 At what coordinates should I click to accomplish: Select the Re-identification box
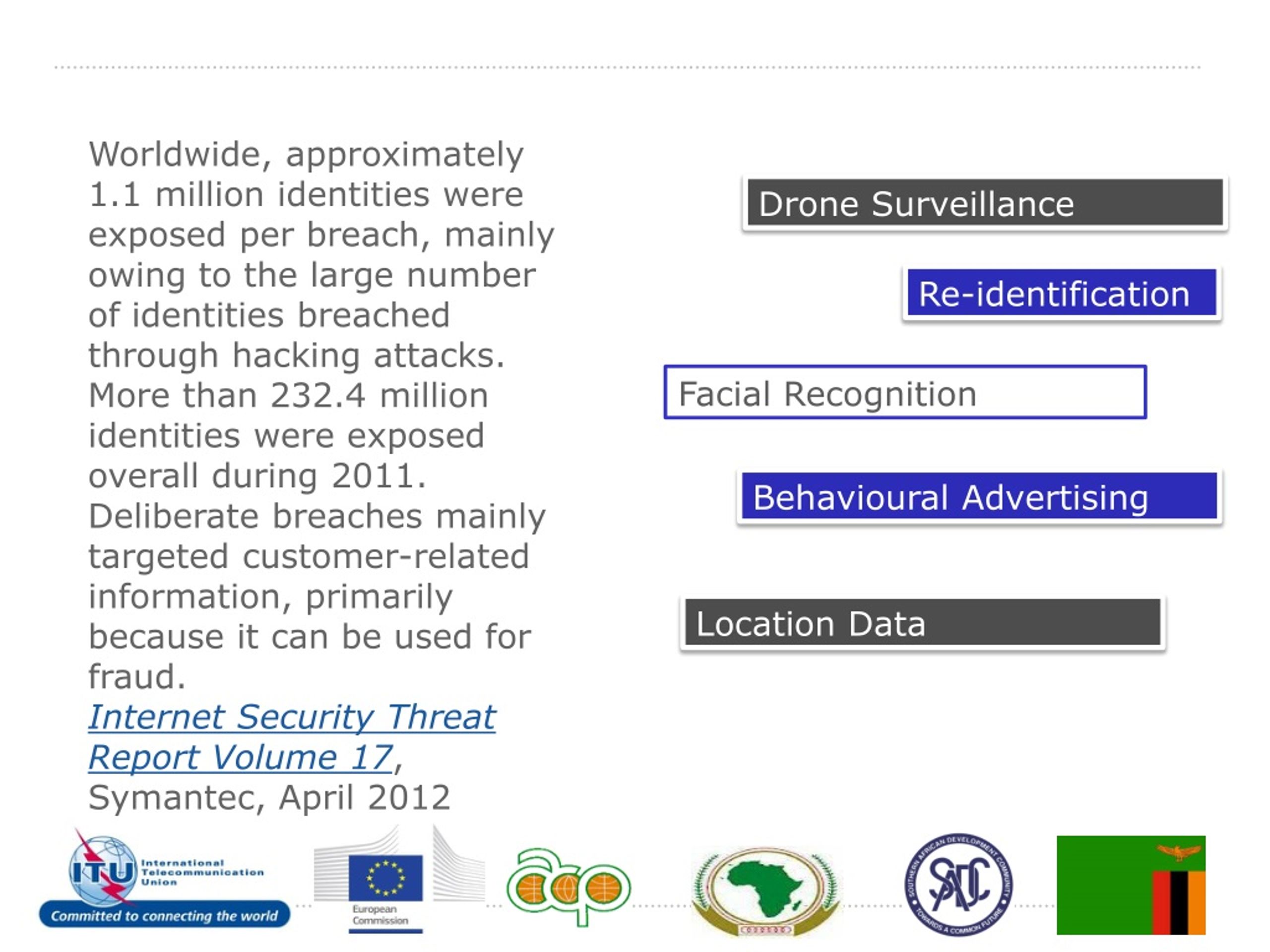coord(1062,293)
